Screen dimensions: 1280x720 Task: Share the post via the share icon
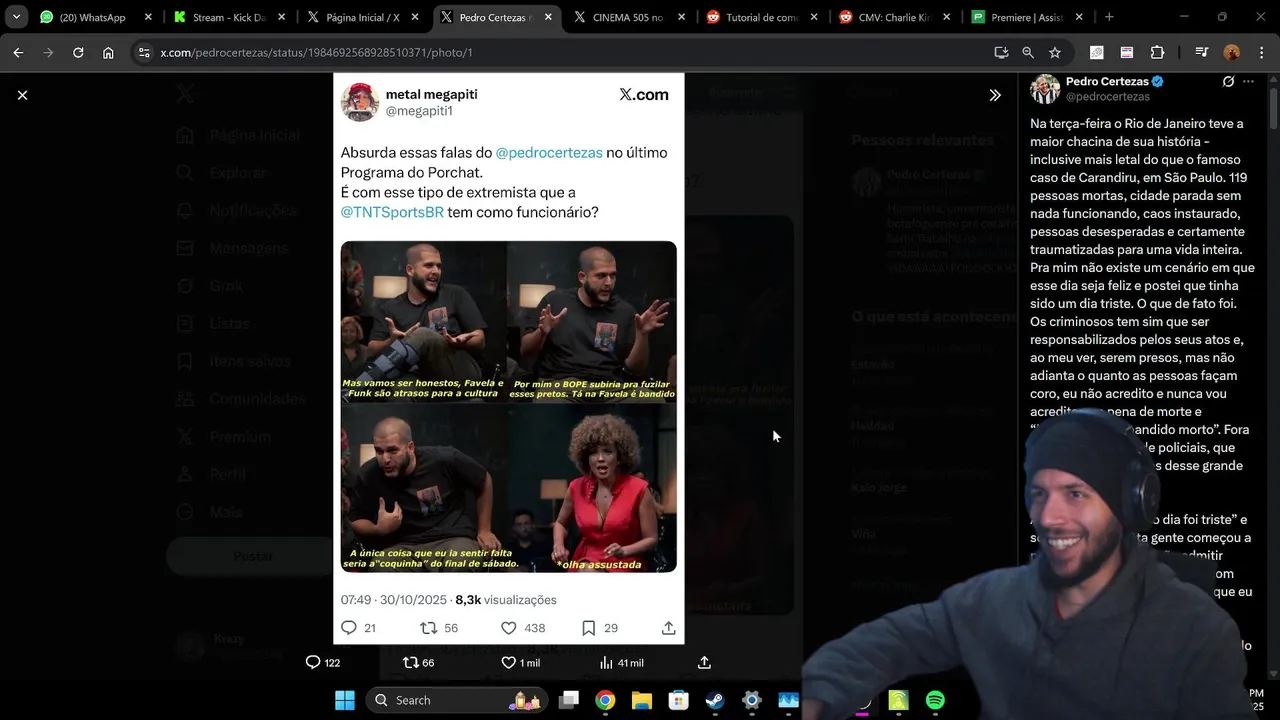point(704,663)
